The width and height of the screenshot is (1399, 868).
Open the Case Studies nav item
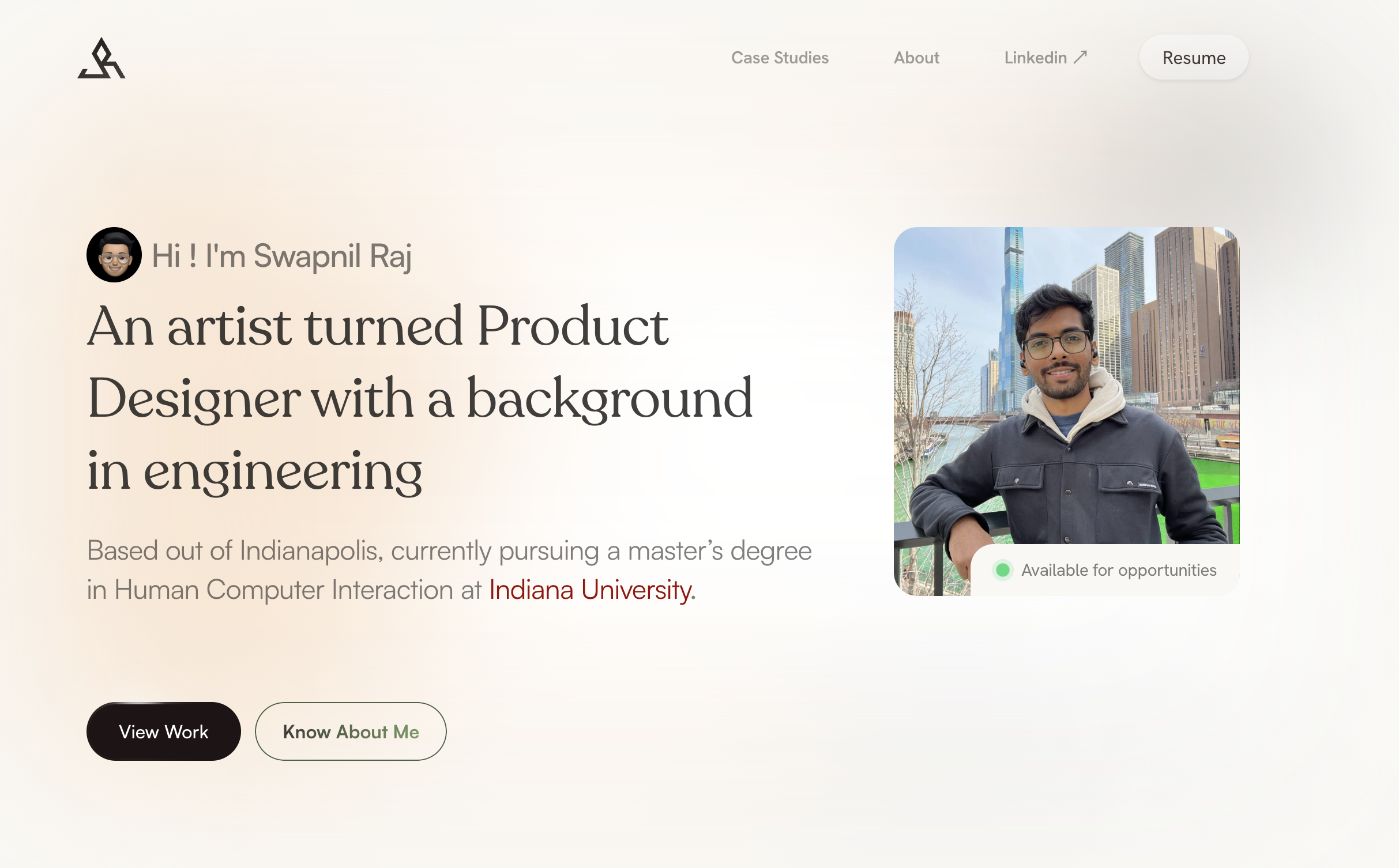click(780, 58)
